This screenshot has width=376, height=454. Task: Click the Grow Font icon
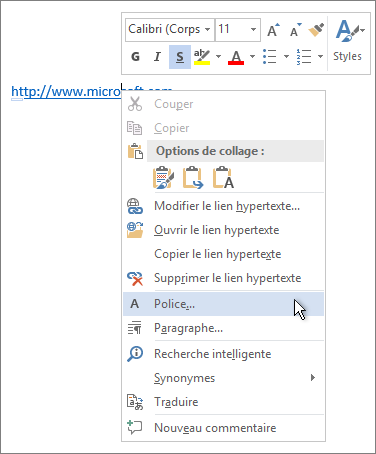273,30
